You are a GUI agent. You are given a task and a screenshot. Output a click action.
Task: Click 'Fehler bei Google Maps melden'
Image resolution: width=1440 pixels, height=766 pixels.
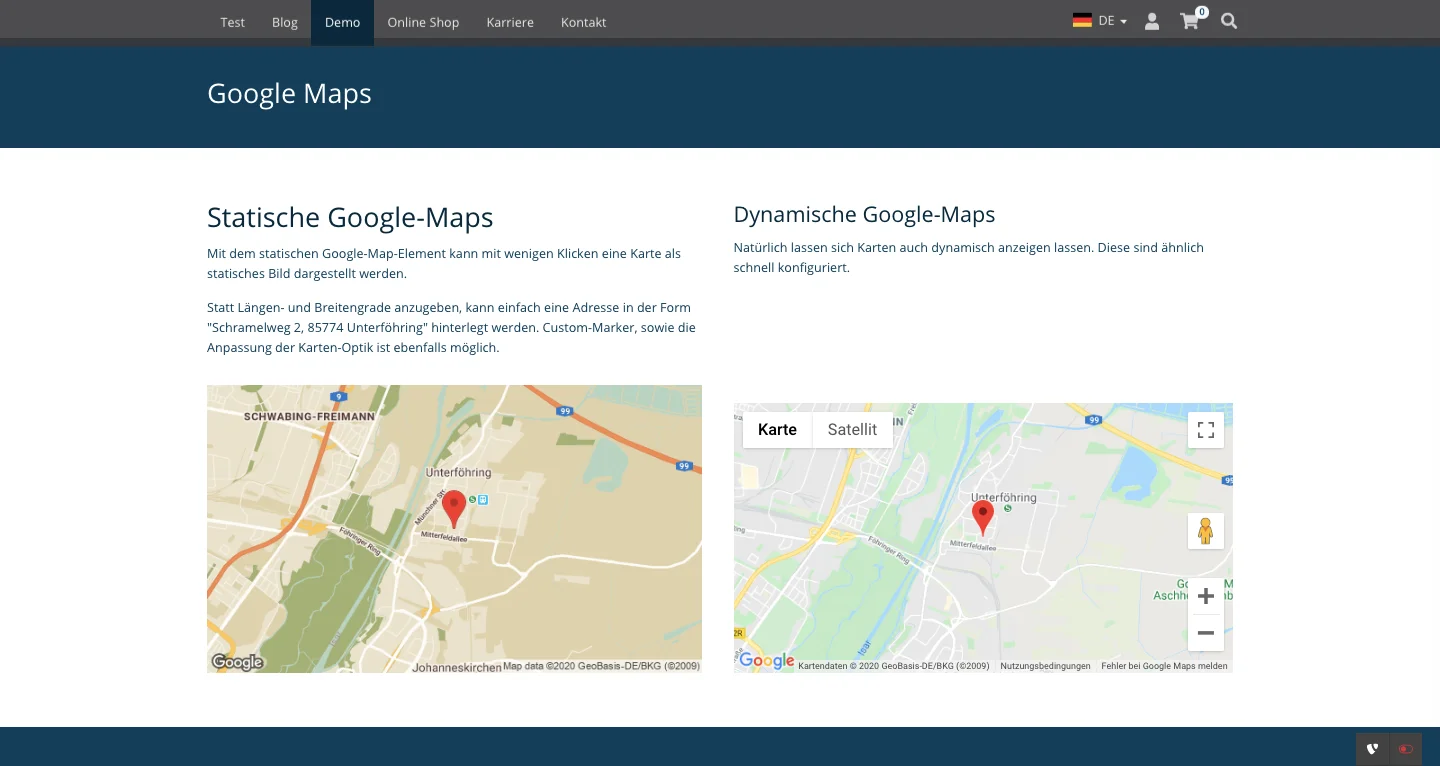tap(1164, 665)
